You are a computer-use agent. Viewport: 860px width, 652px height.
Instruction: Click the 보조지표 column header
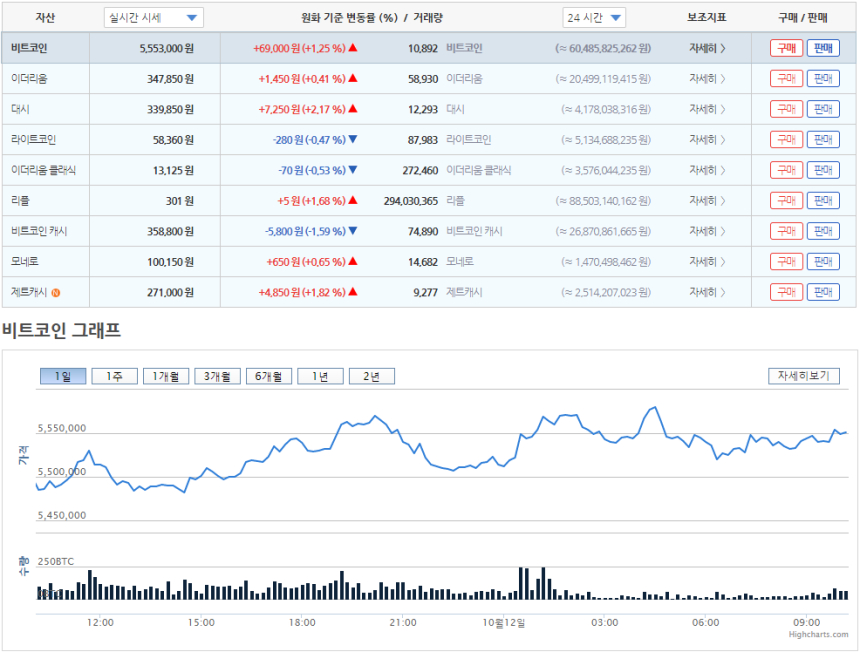point(706,18)
